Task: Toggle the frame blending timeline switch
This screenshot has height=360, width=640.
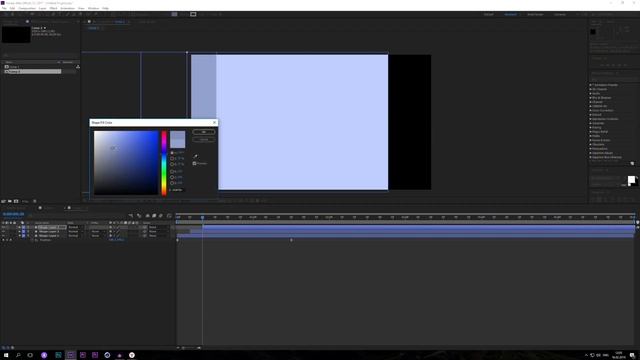Action: [x=154, y=216]
